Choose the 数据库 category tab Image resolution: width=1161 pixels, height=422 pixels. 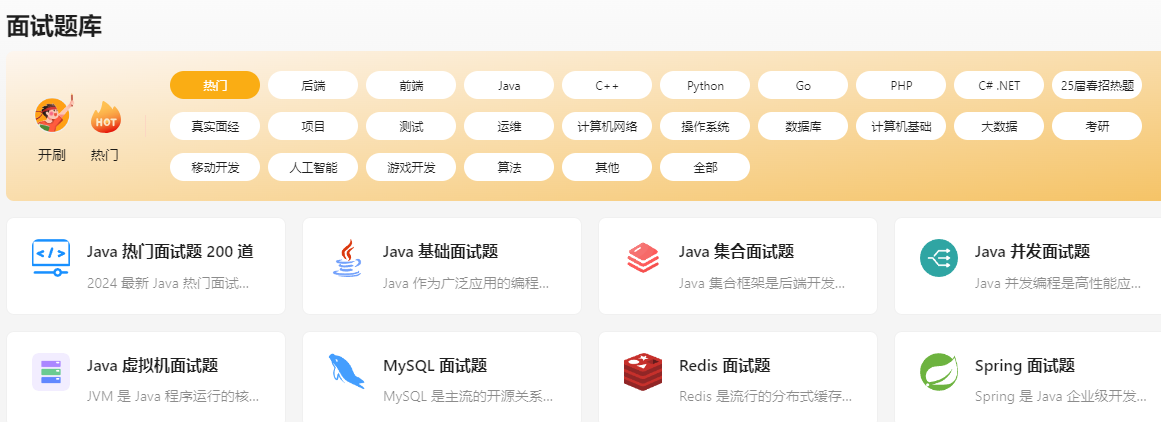click(x=803, y=126)
